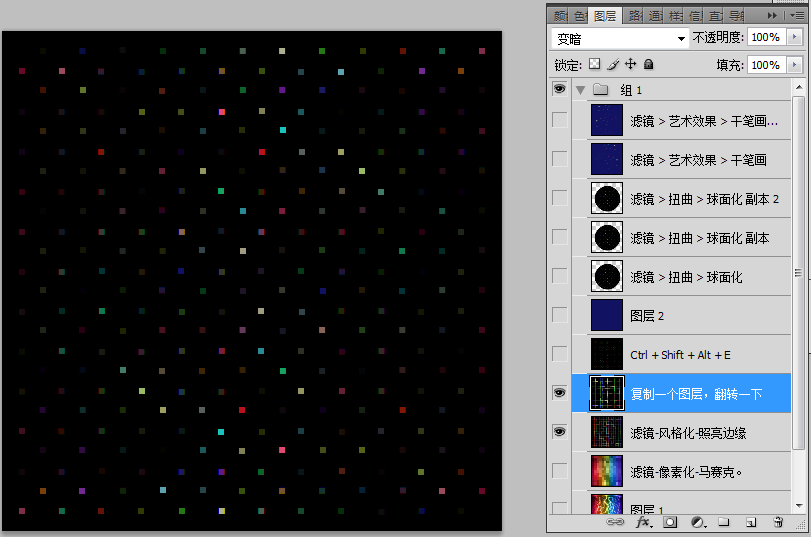Click the delete layer trash icon
This screenshot has width=811, height=537.
(x=778, y=522)
